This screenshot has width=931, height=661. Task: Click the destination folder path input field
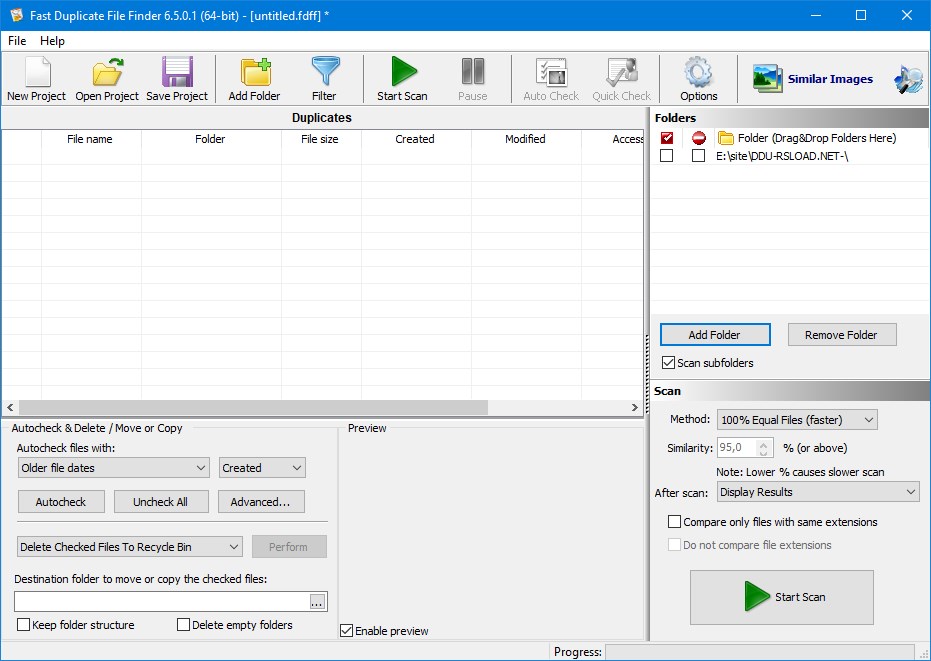click(161, 601)
